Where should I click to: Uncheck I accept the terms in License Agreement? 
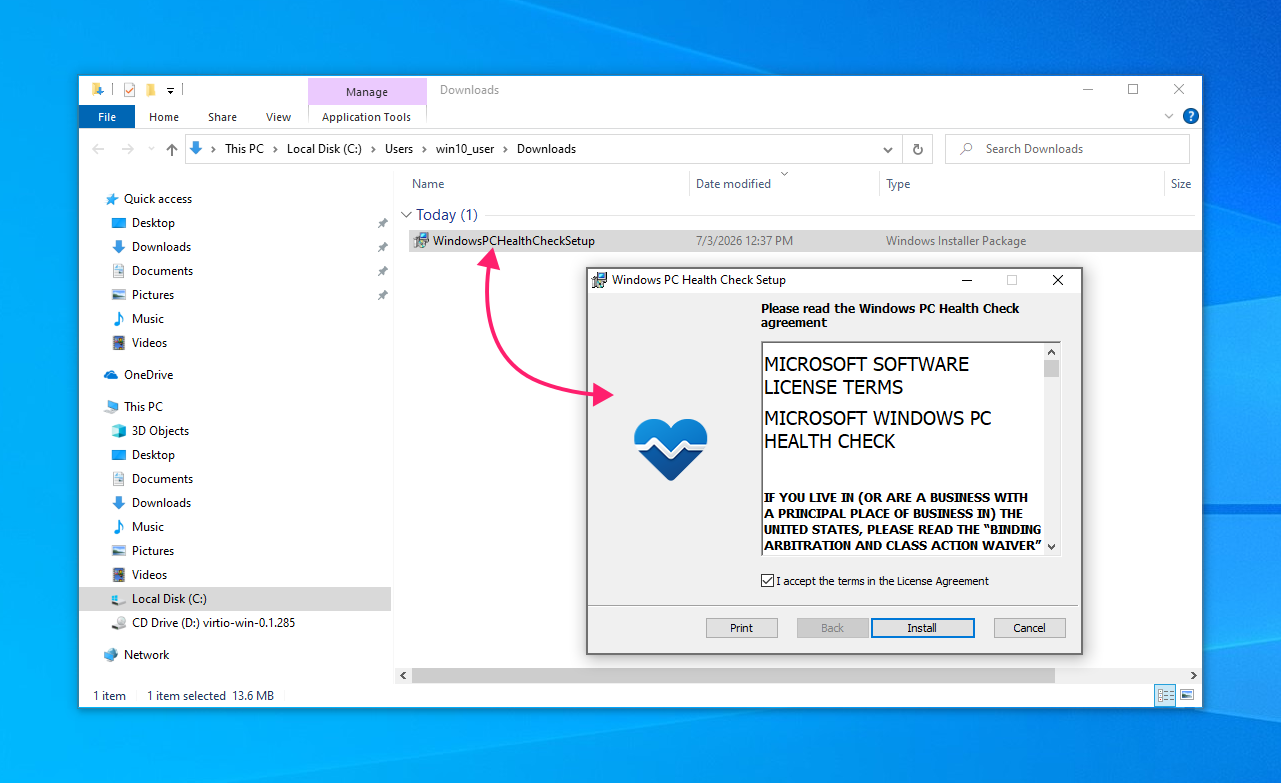[x=767, y=581]
